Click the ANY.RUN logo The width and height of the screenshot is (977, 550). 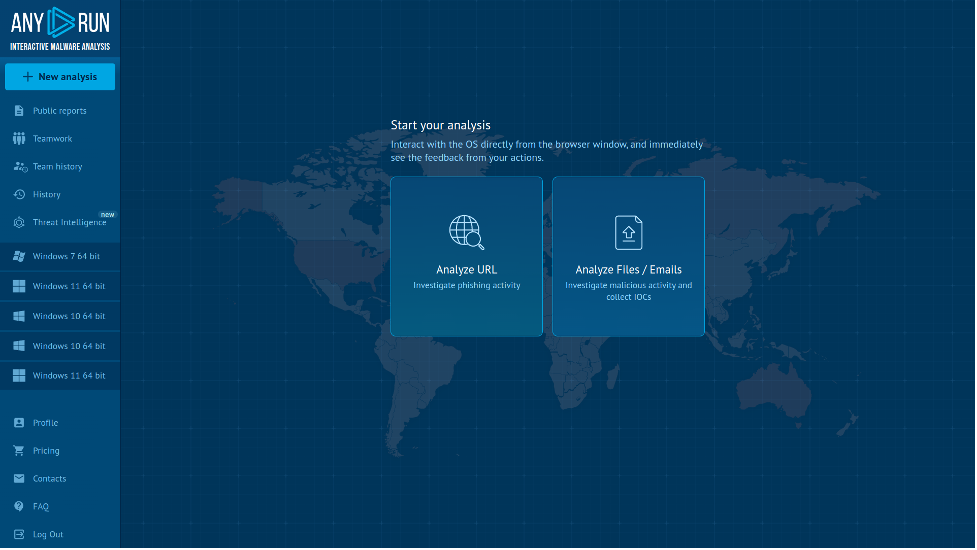[60, 29]
